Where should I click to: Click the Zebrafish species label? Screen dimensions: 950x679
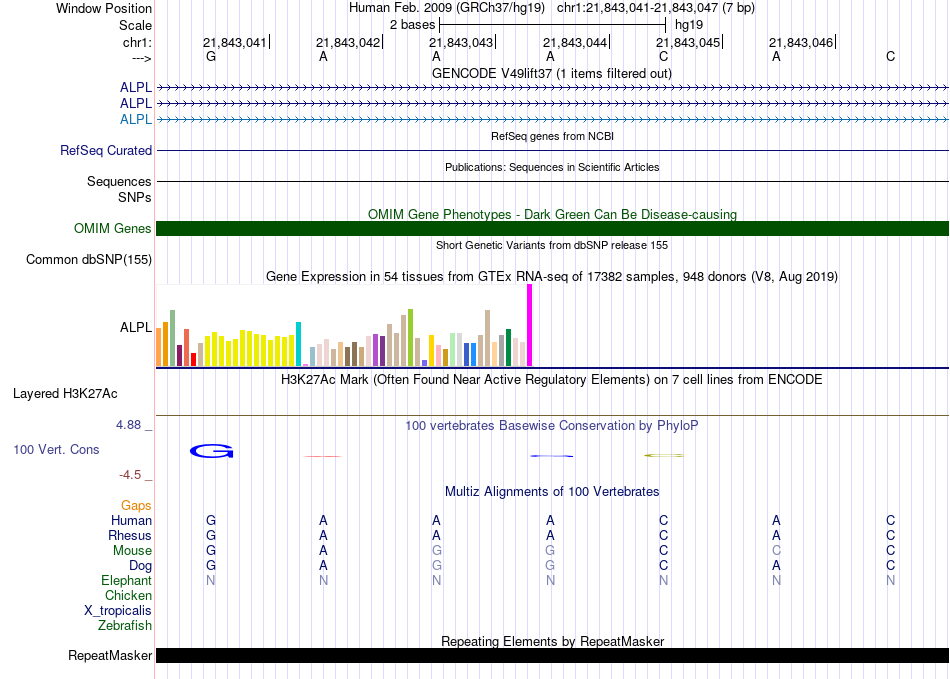(x=125, y=625)
